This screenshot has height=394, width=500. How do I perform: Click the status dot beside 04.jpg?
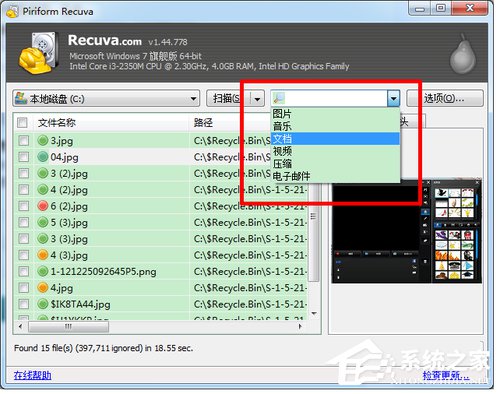click(x=43, y=157)
